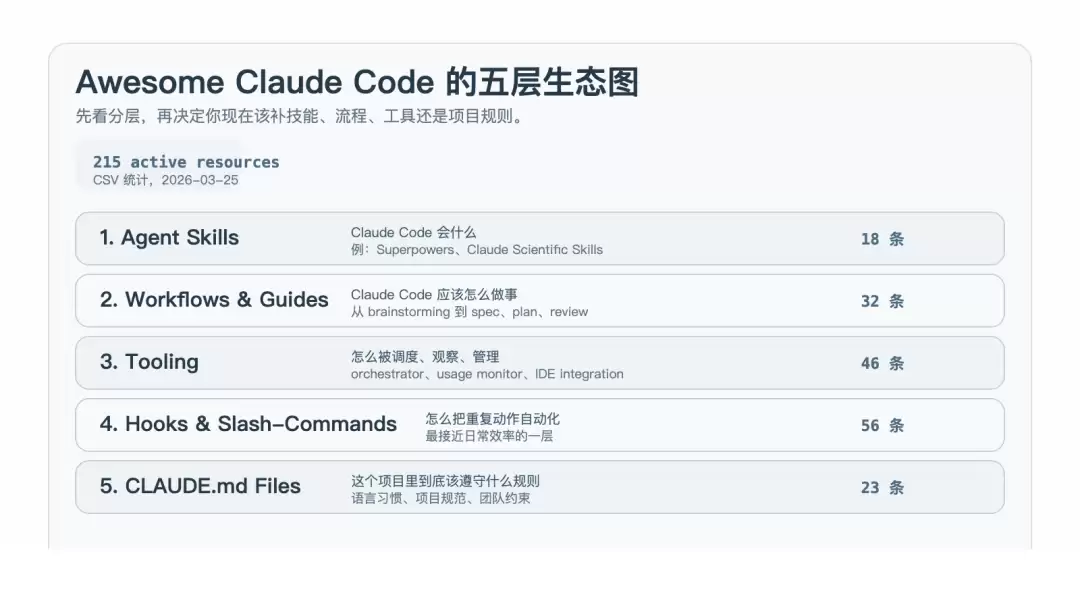
Task: Click the '最接近日常效率的一层' line
Action: point(489,436)
